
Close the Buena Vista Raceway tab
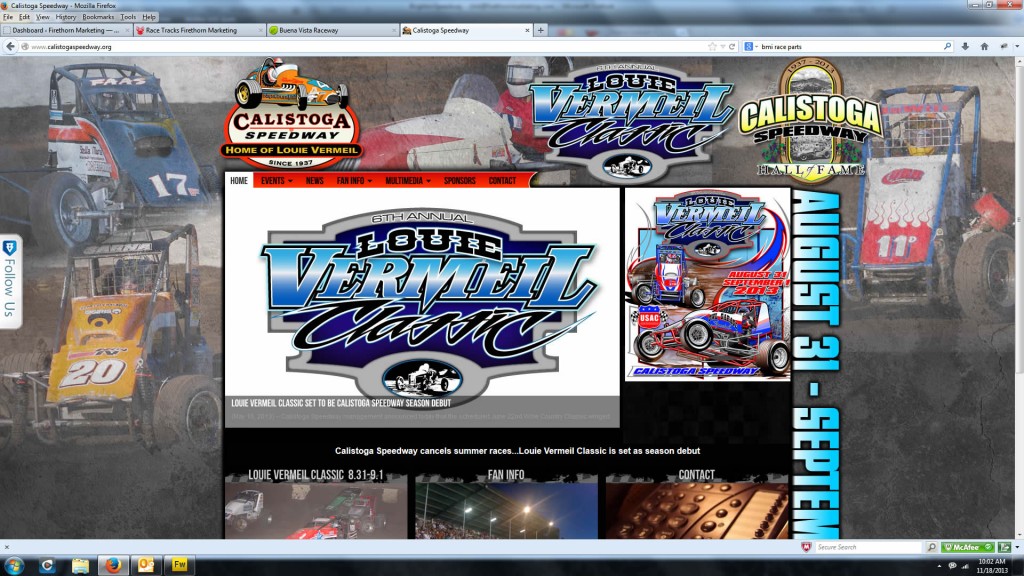394,30
